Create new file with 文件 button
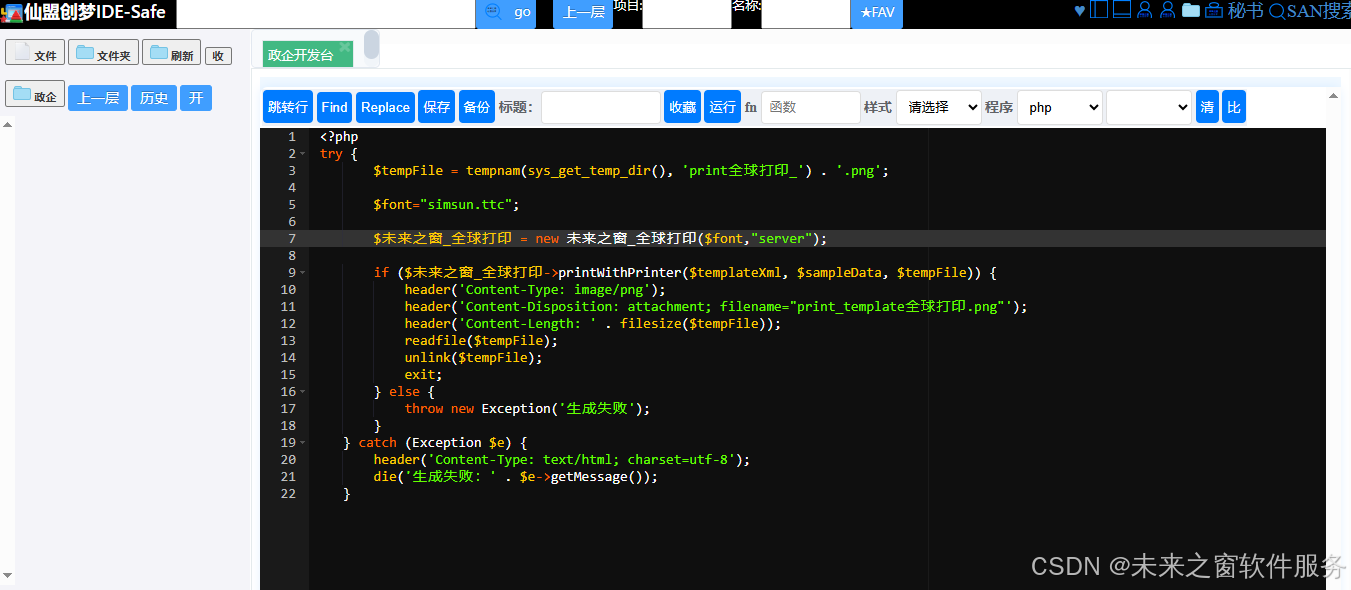 pyautogui.click(x=35, y=53)
